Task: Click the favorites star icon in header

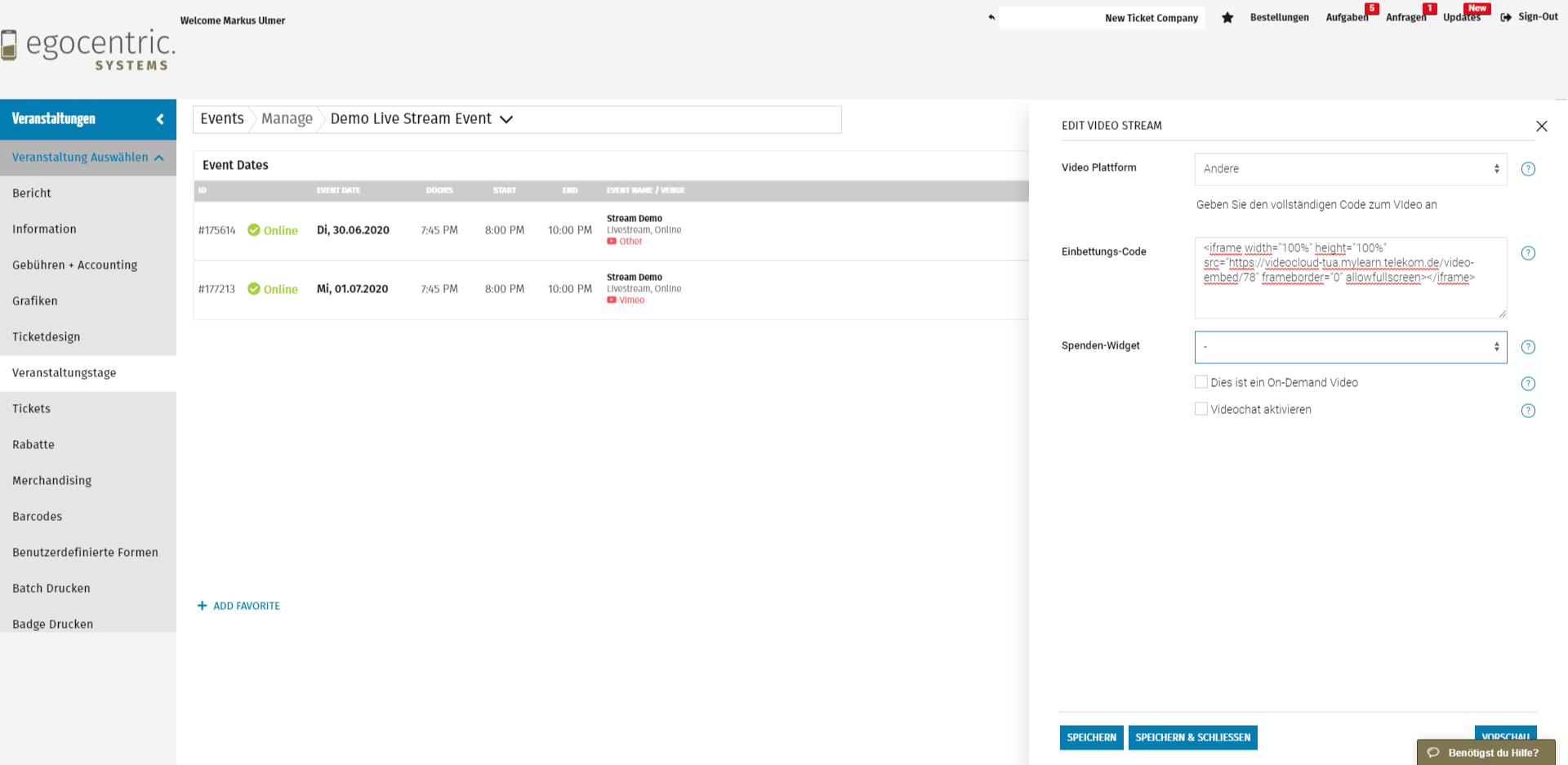Action: 1227,18
